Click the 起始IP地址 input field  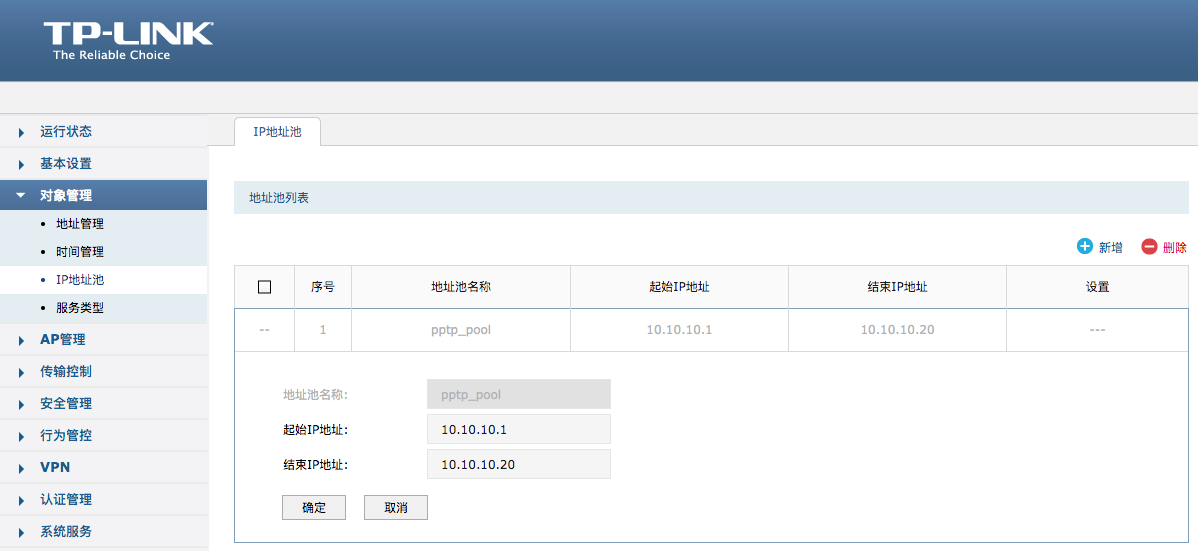[518, 430]
